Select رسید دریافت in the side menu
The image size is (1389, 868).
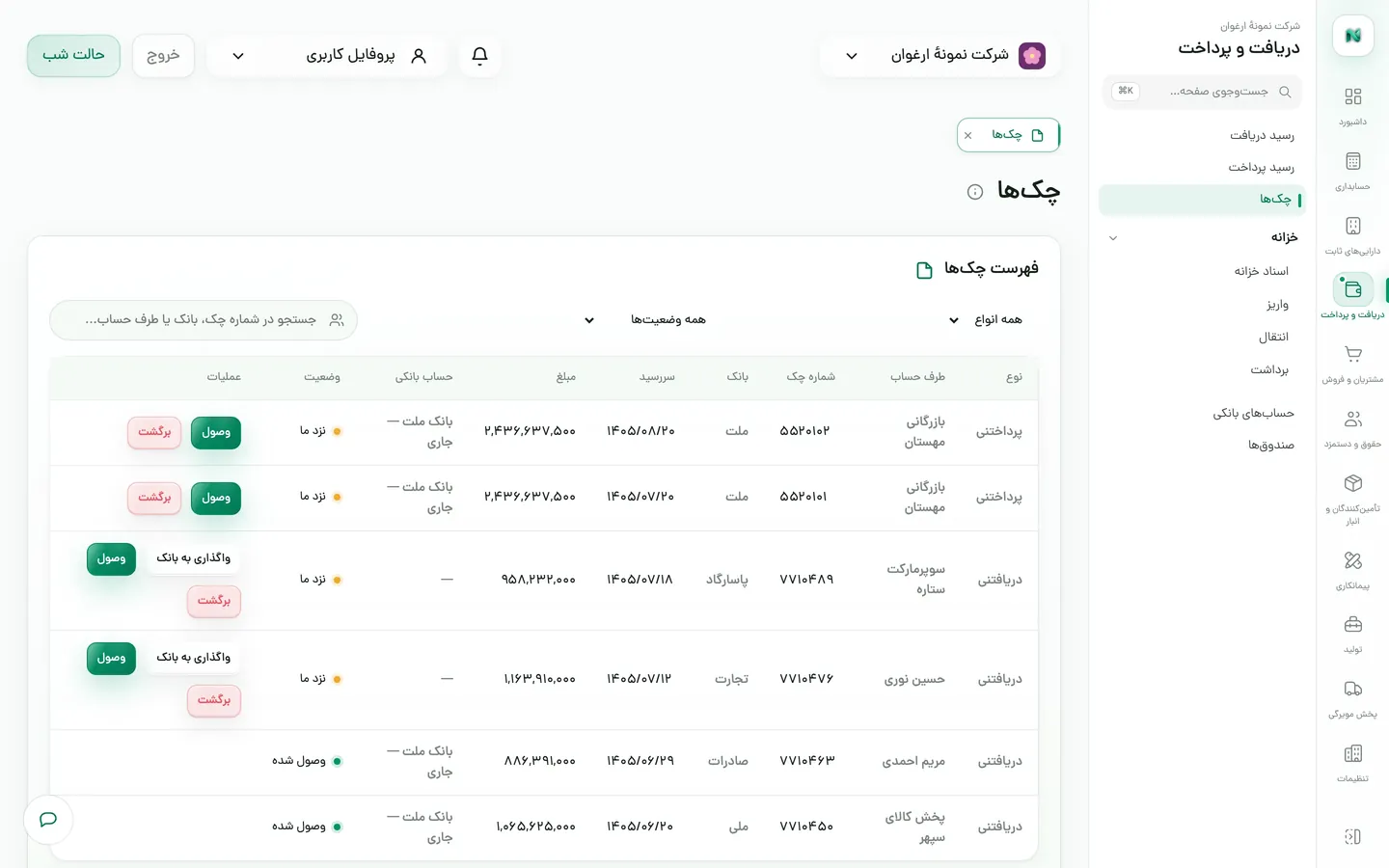tap(1262, 135)
